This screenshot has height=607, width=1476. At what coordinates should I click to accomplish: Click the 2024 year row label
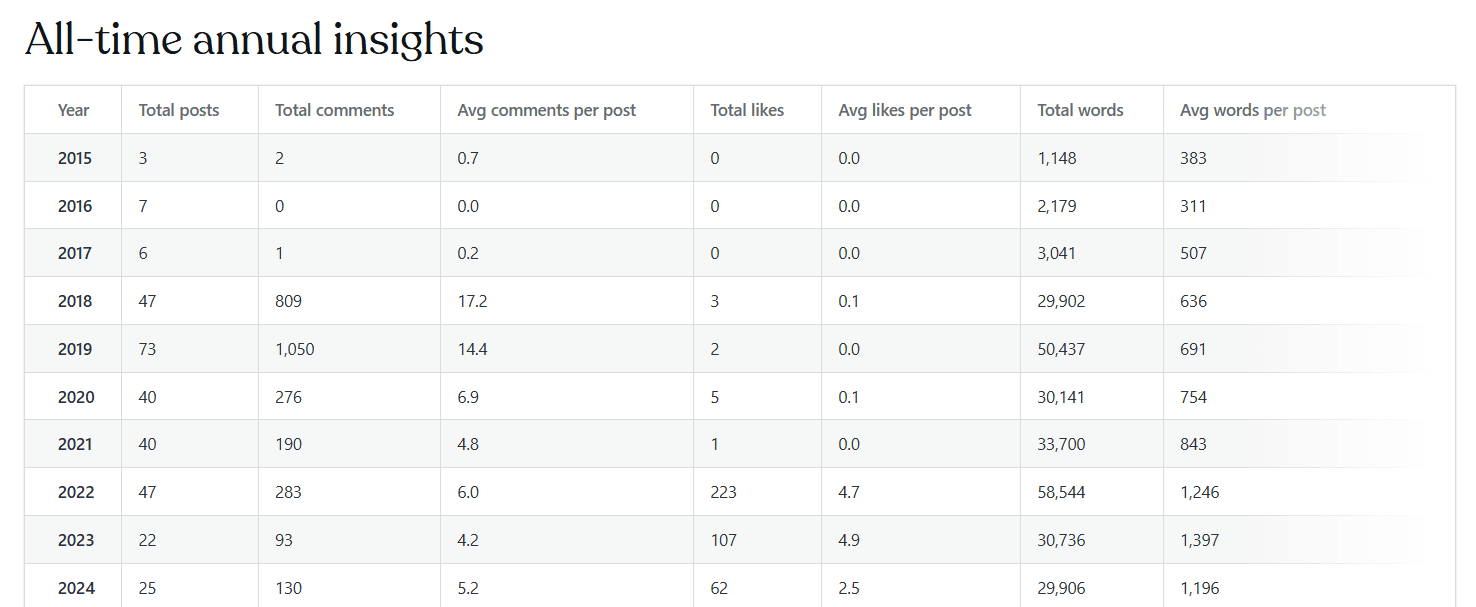[x=76, y=588]
